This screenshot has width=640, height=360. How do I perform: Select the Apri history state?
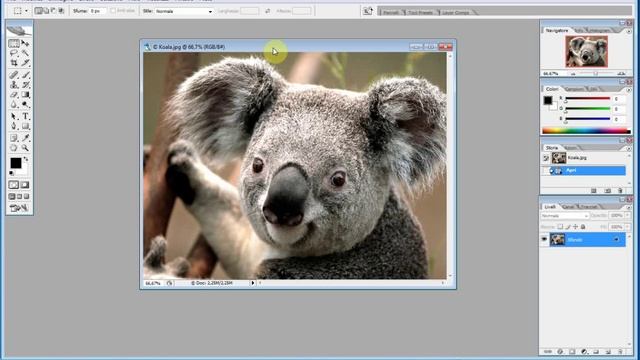tap(584, 170)
